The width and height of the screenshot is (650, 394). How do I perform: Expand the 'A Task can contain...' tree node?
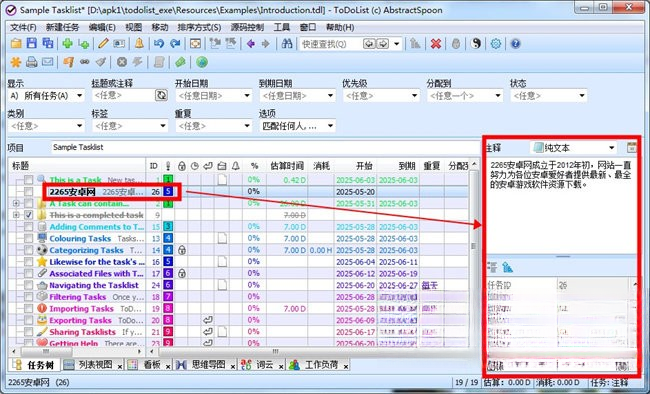(16, 203)
